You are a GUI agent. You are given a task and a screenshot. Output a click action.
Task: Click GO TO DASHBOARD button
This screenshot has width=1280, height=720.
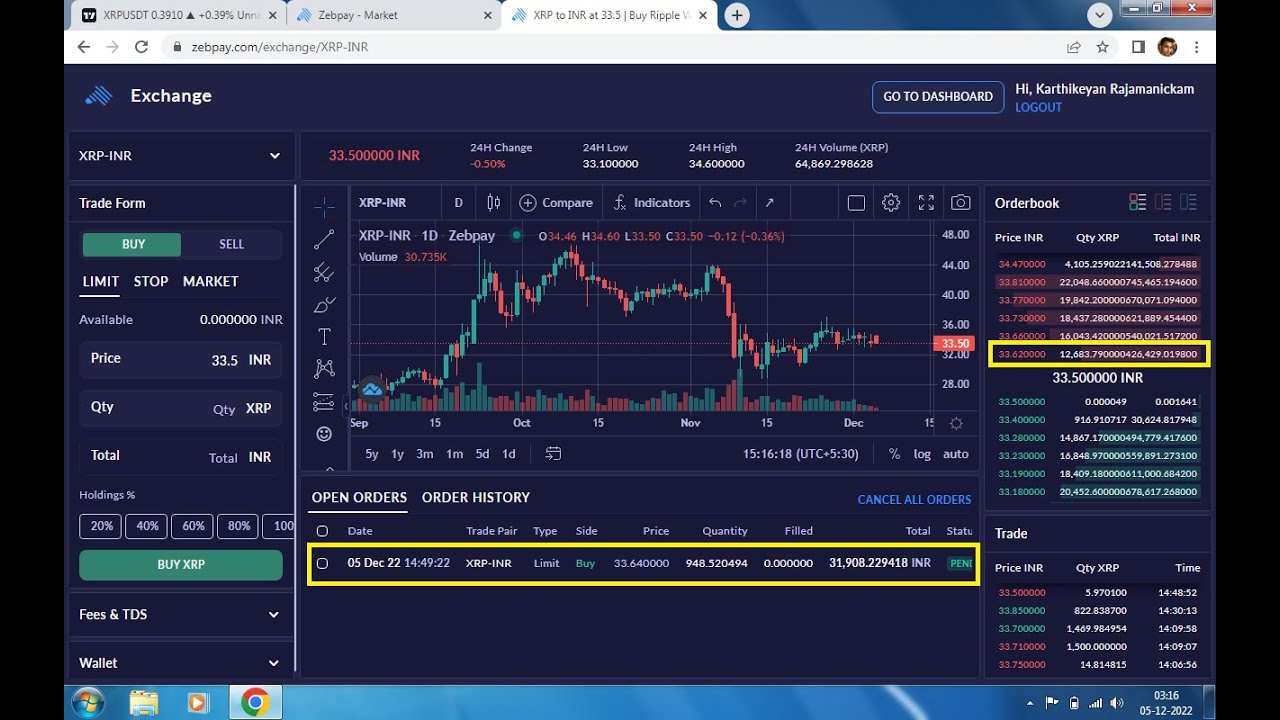(938, 97)
